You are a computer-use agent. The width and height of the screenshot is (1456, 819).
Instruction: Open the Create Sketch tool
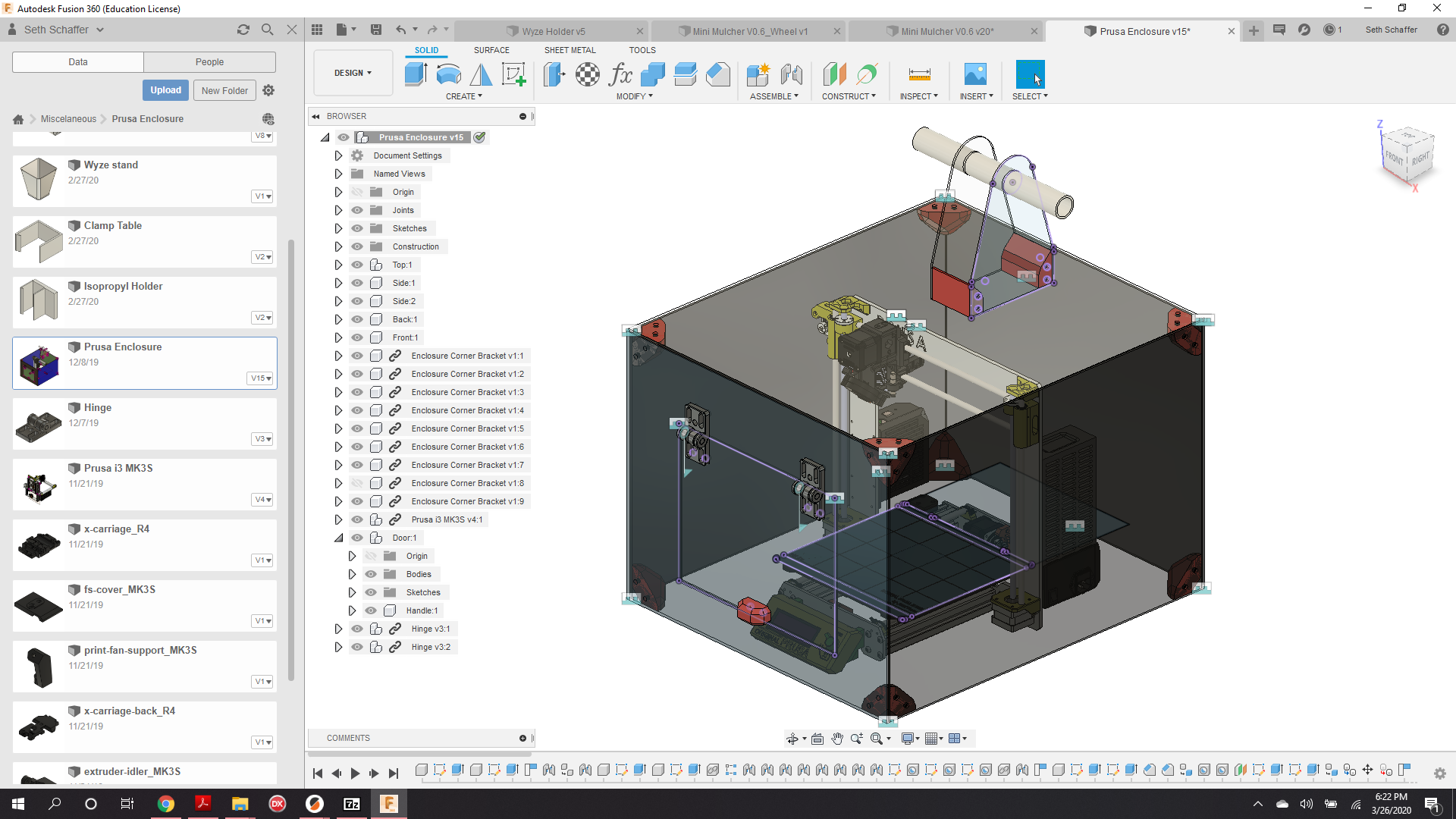click(x=515, y=74)
